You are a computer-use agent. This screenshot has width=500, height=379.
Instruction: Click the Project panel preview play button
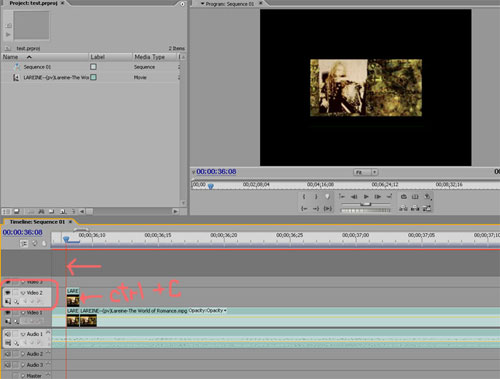coord(8,35)
